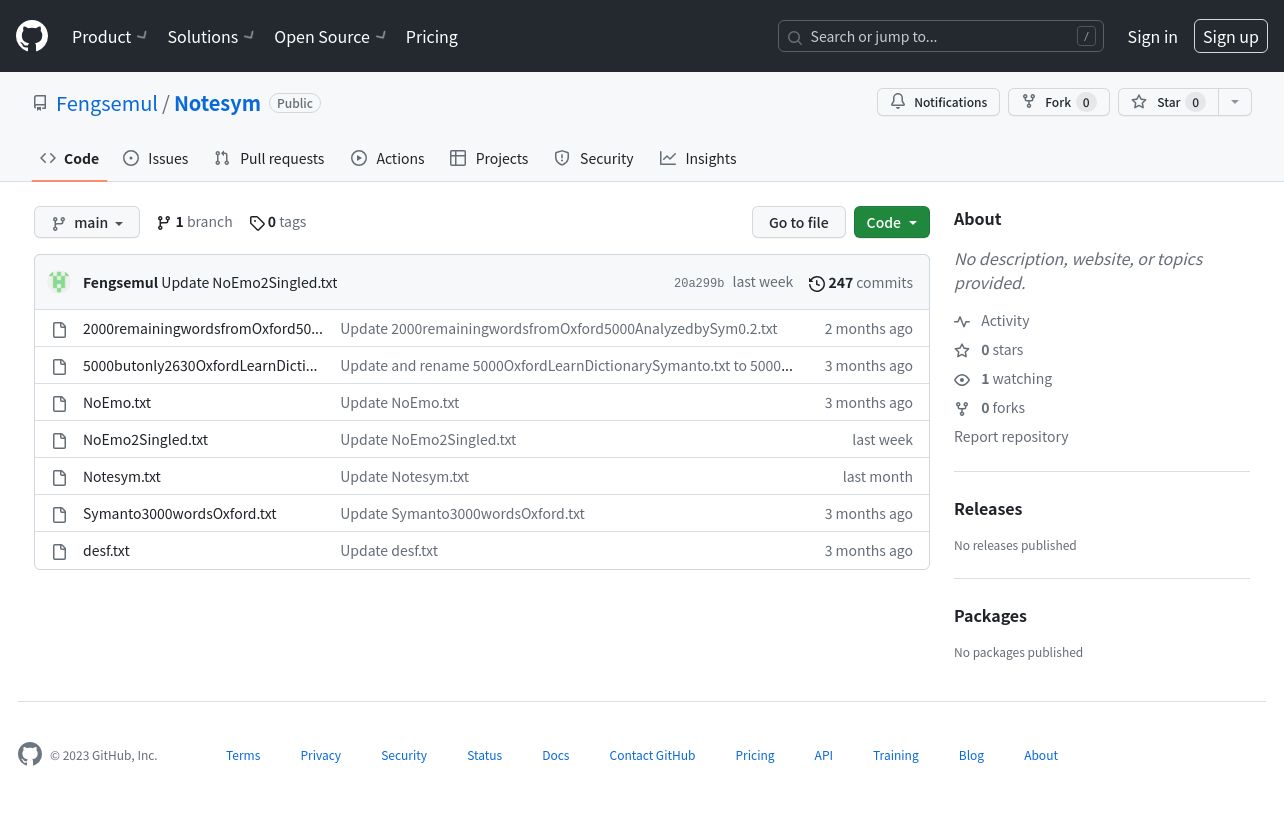1284x816 pixels.
Task: Click the repository icon beside Fengsemul
Action: tap(40, 103)
